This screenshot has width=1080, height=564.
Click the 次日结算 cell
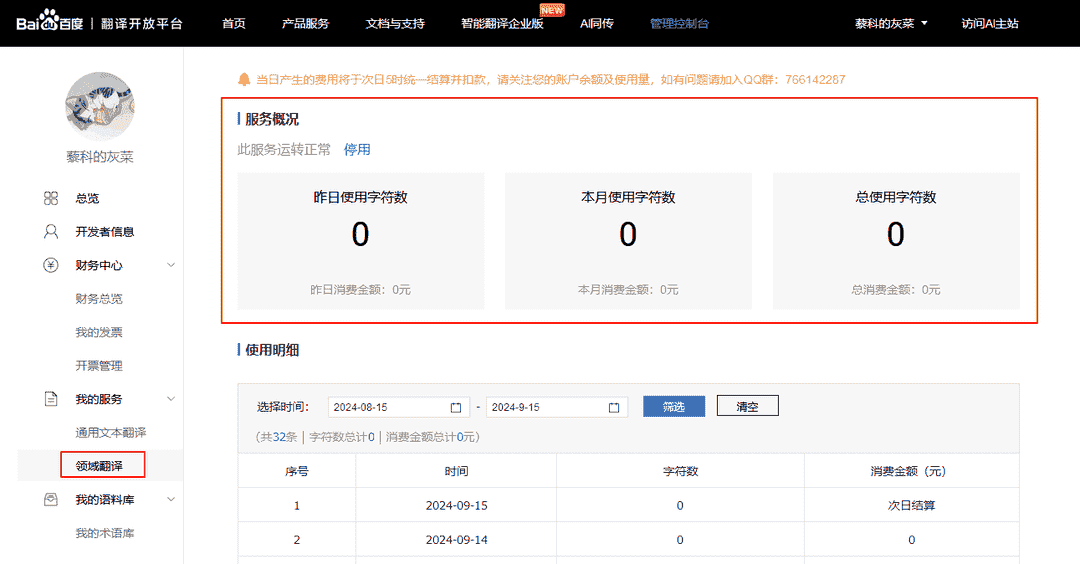click(x=911, y=505)
